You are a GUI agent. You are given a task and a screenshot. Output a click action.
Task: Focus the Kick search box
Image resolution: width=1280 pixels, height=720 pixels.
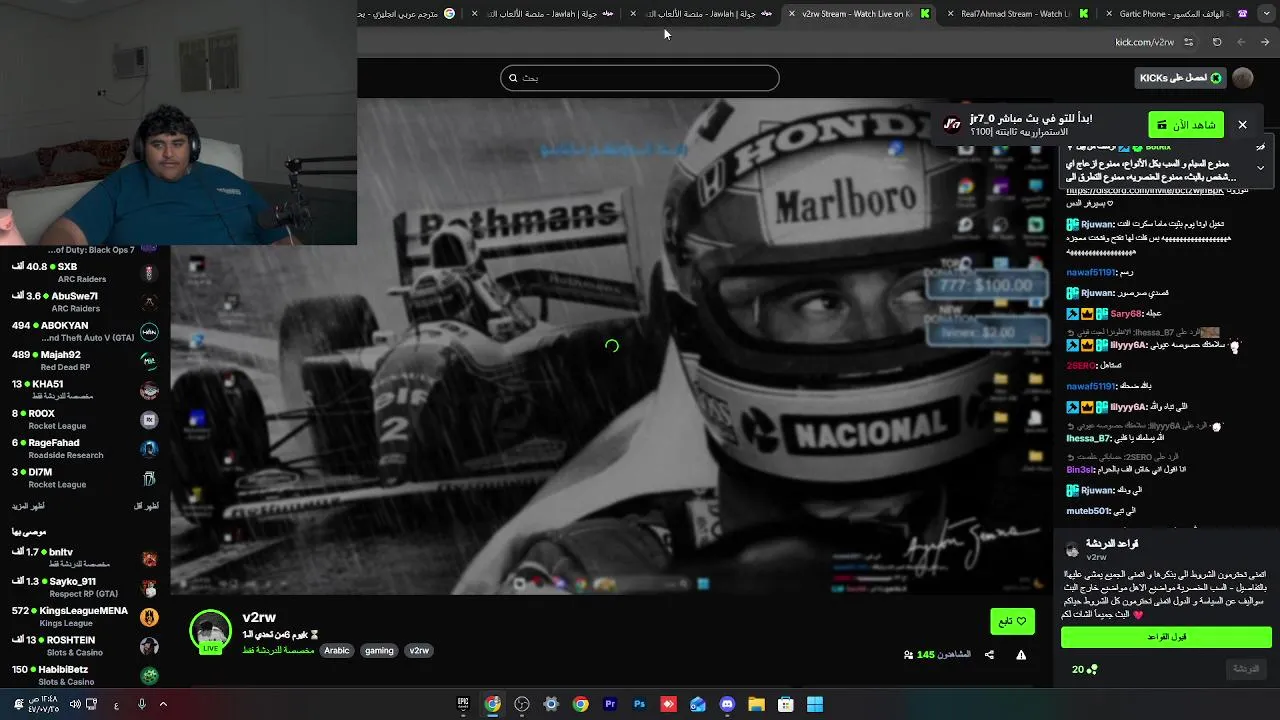[x=640, y=78]
